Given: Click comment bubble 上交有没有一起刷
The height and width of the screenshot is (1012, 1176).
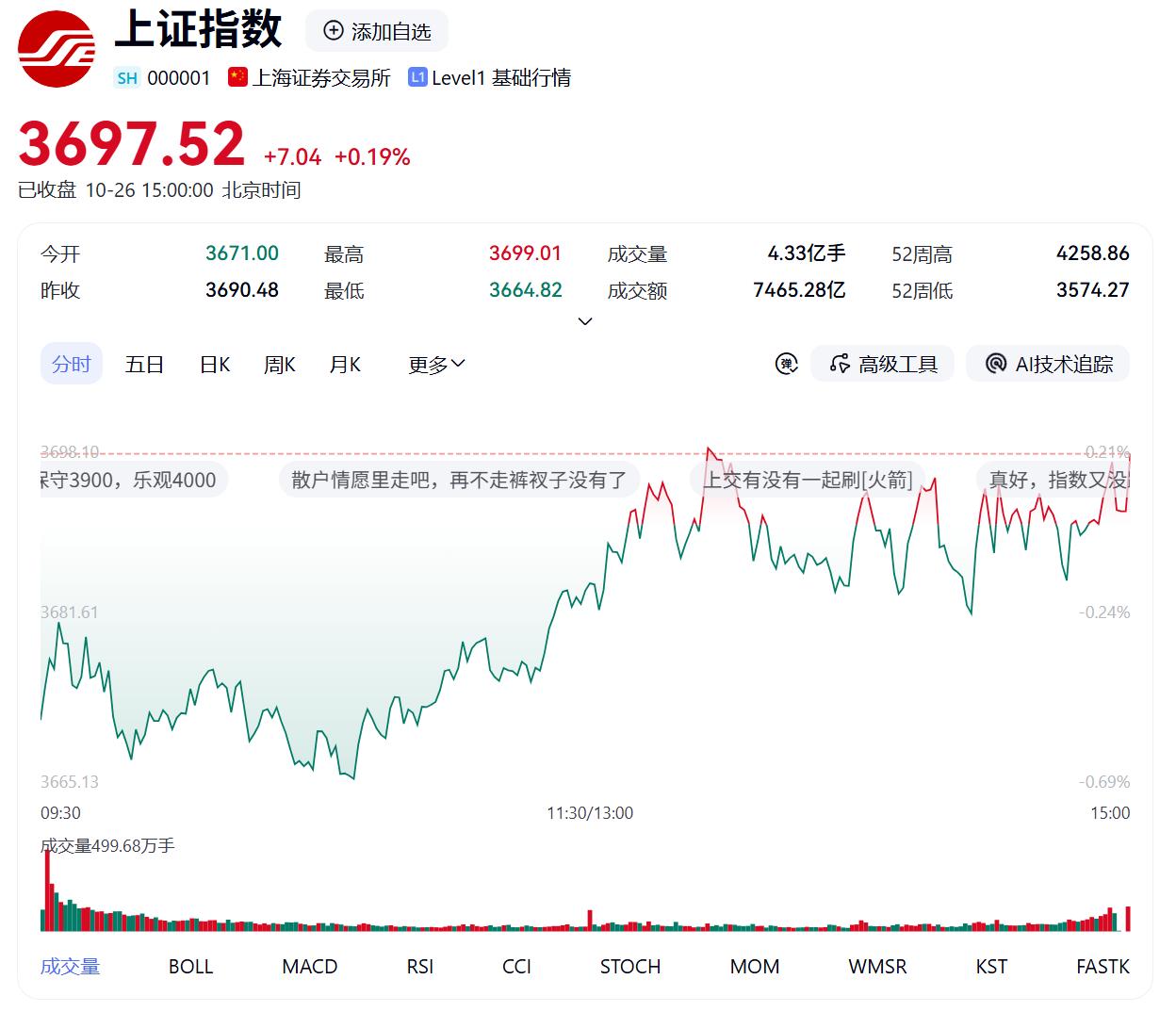Looking at the screenshot, I should click(x=808, y=480).
